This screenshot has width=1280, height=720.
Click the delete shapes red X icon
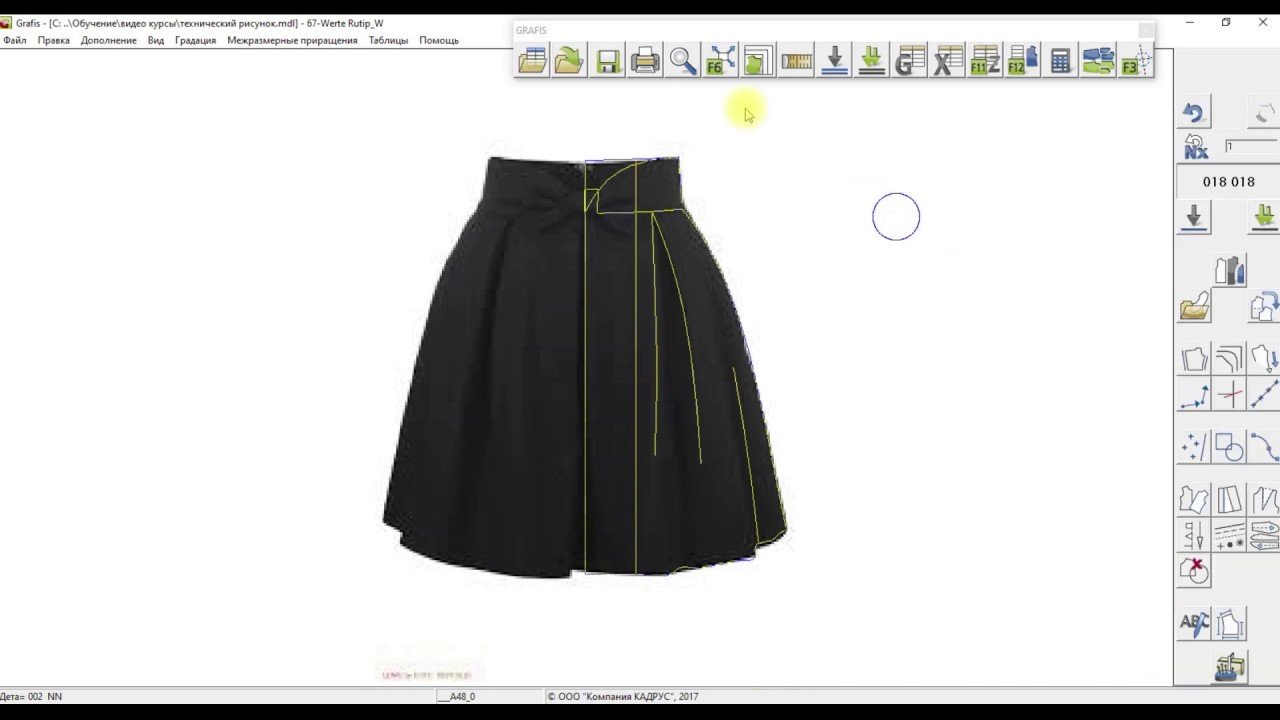coord(1194,571)
